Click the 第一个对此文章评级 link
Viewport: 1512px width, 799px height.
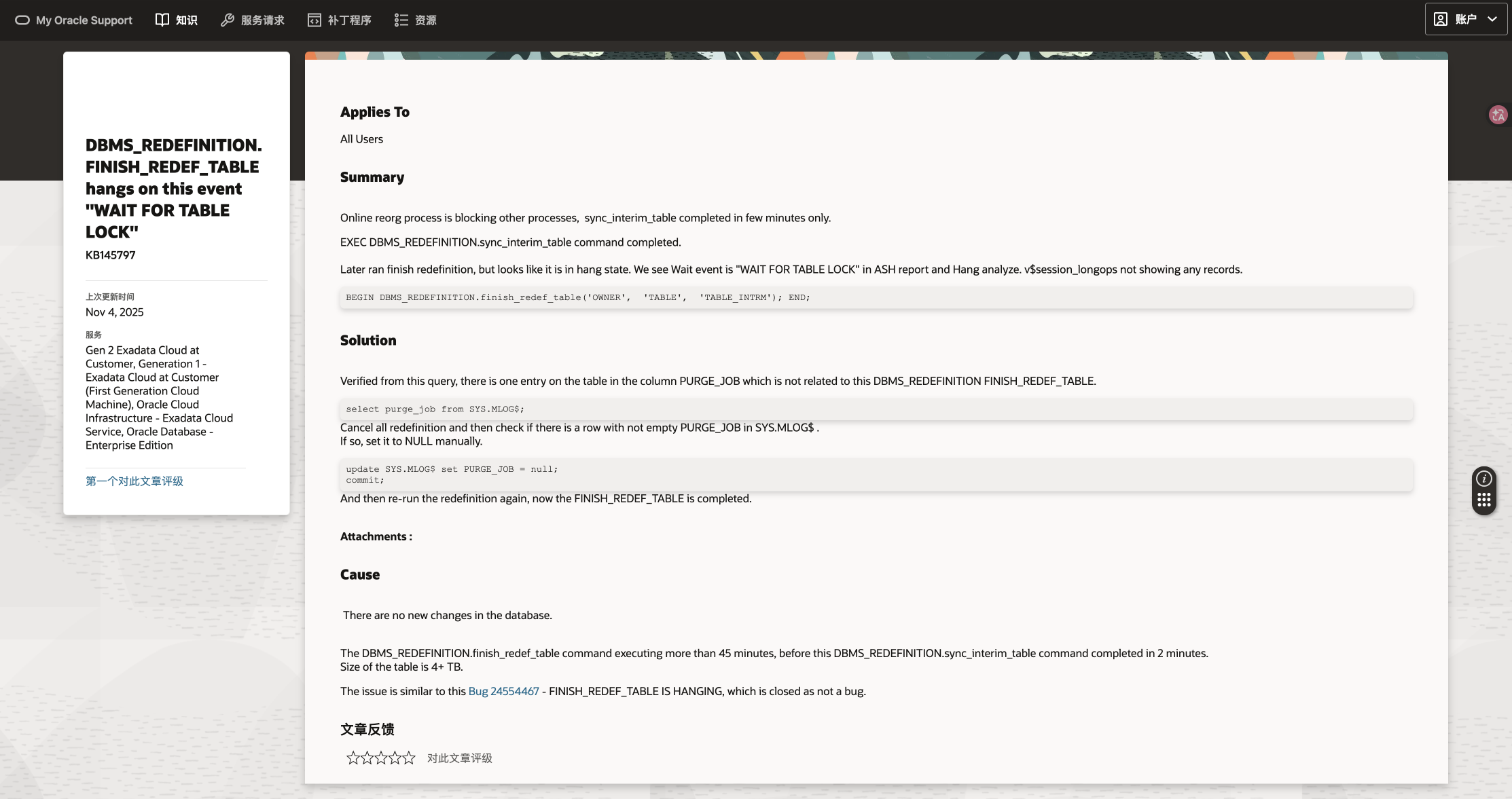134,481
